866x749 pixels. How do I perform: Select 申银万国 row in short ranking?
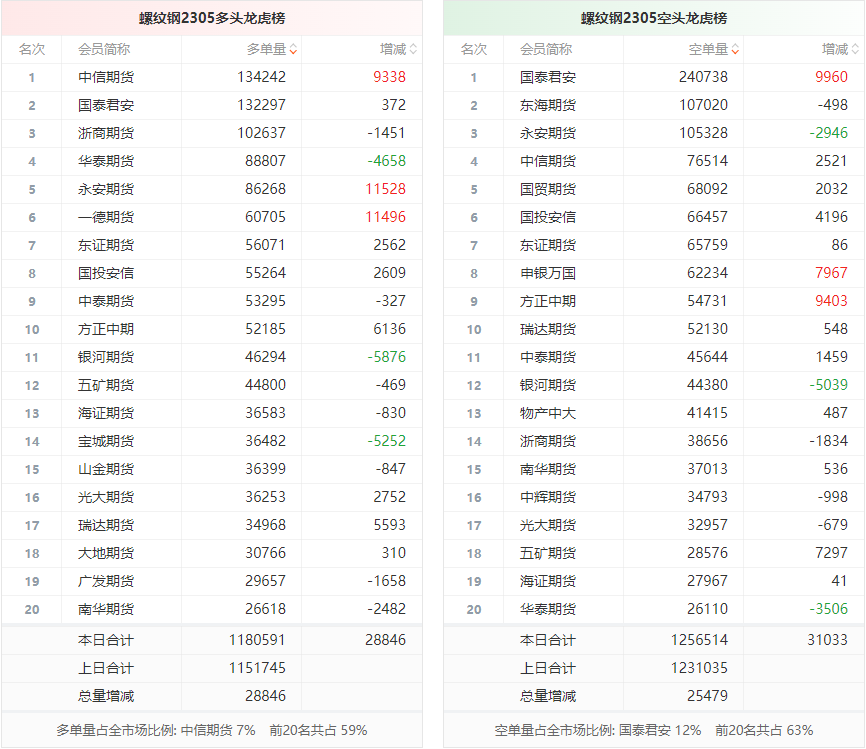(548, 273)
